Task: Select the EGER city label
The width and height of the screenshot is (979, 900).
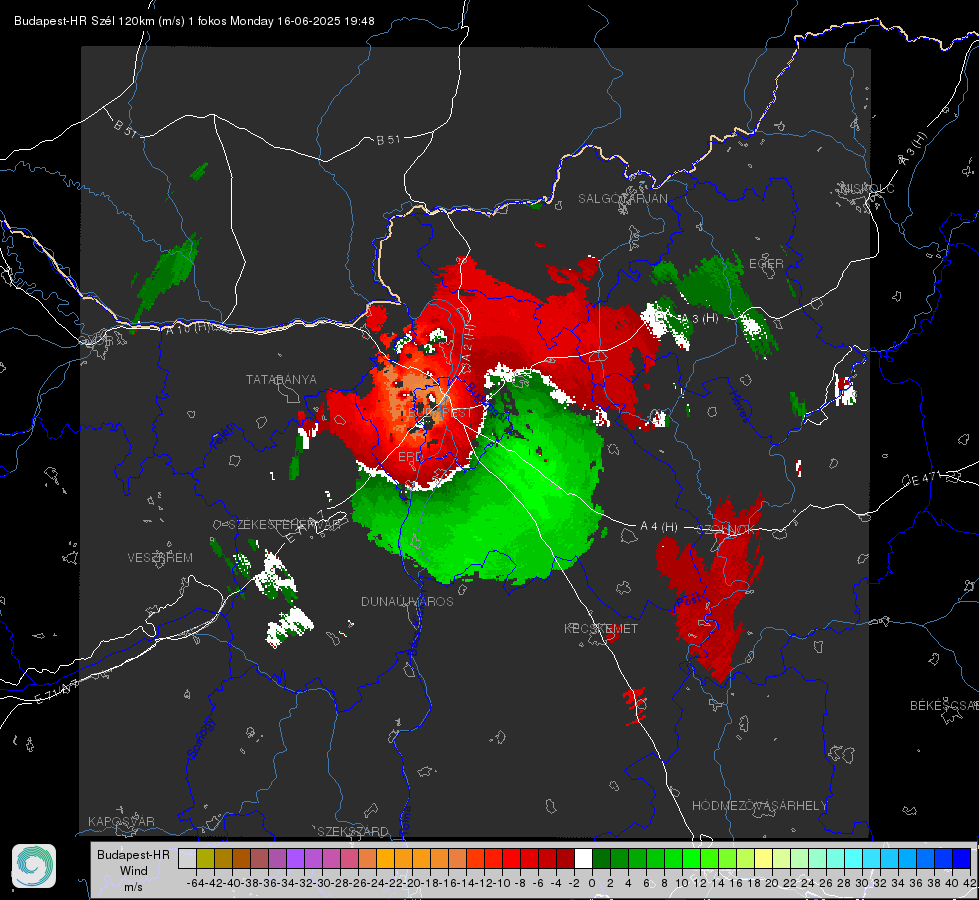Action: pyautogui.click(x=766, y=264)
